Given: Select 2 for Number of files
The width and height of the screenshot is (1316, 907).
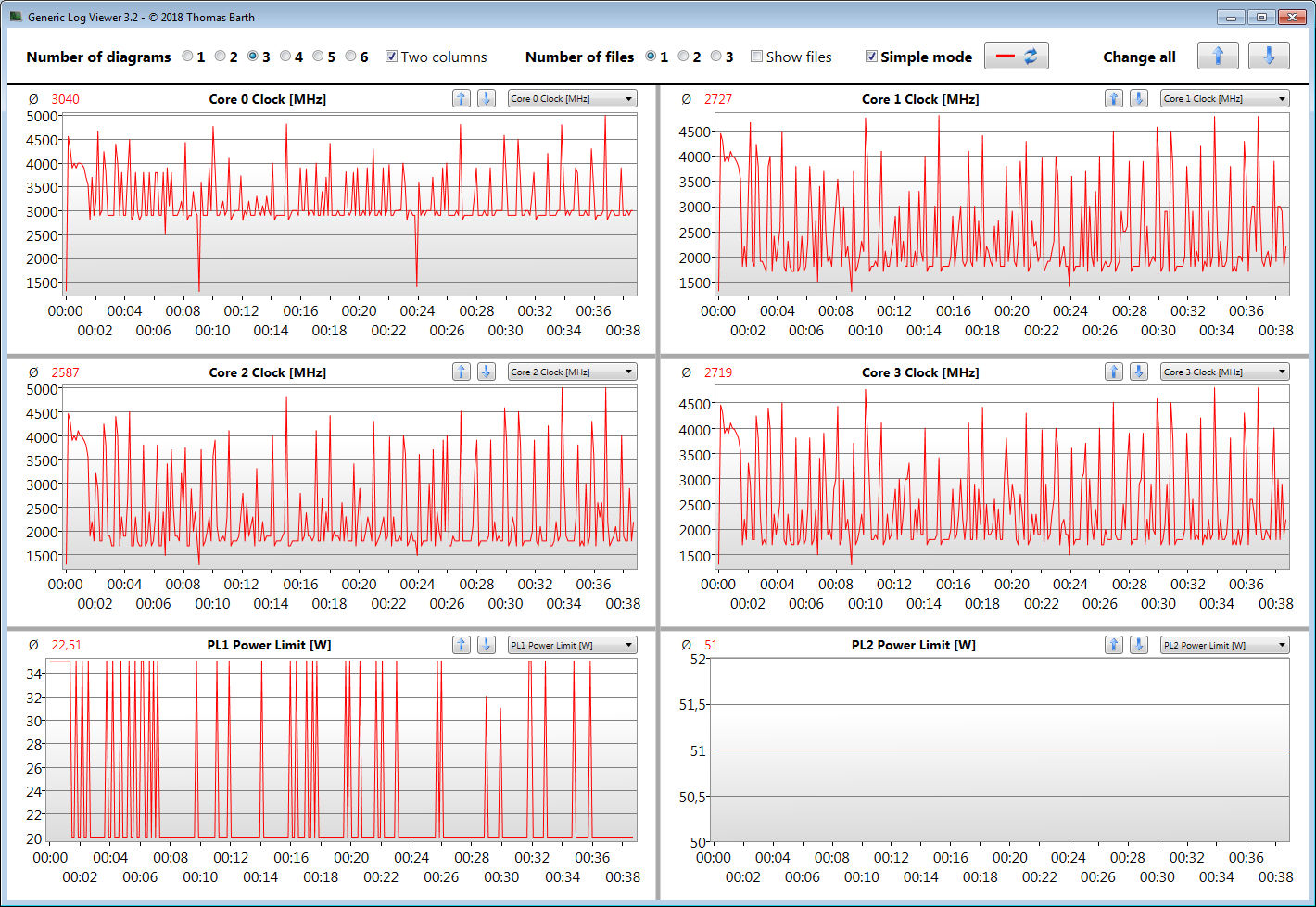Looking at the screenshot, I should [x=683, y=57].
